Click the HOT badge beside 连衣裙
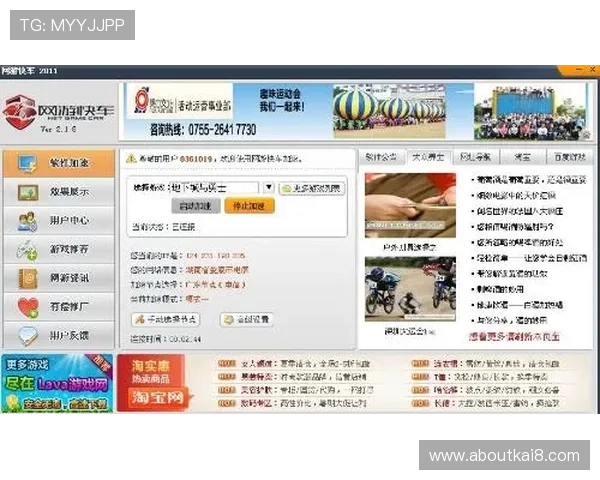 (x=420, y=363)
